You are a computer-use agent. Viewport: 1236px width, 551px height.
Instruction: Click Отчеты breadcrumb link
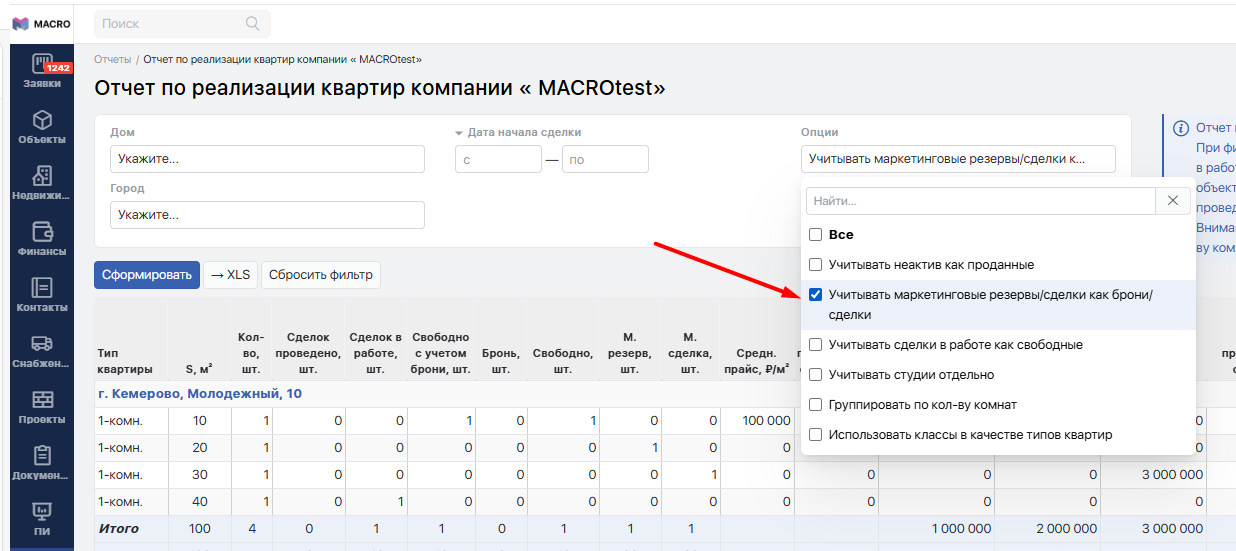point(112,60)
